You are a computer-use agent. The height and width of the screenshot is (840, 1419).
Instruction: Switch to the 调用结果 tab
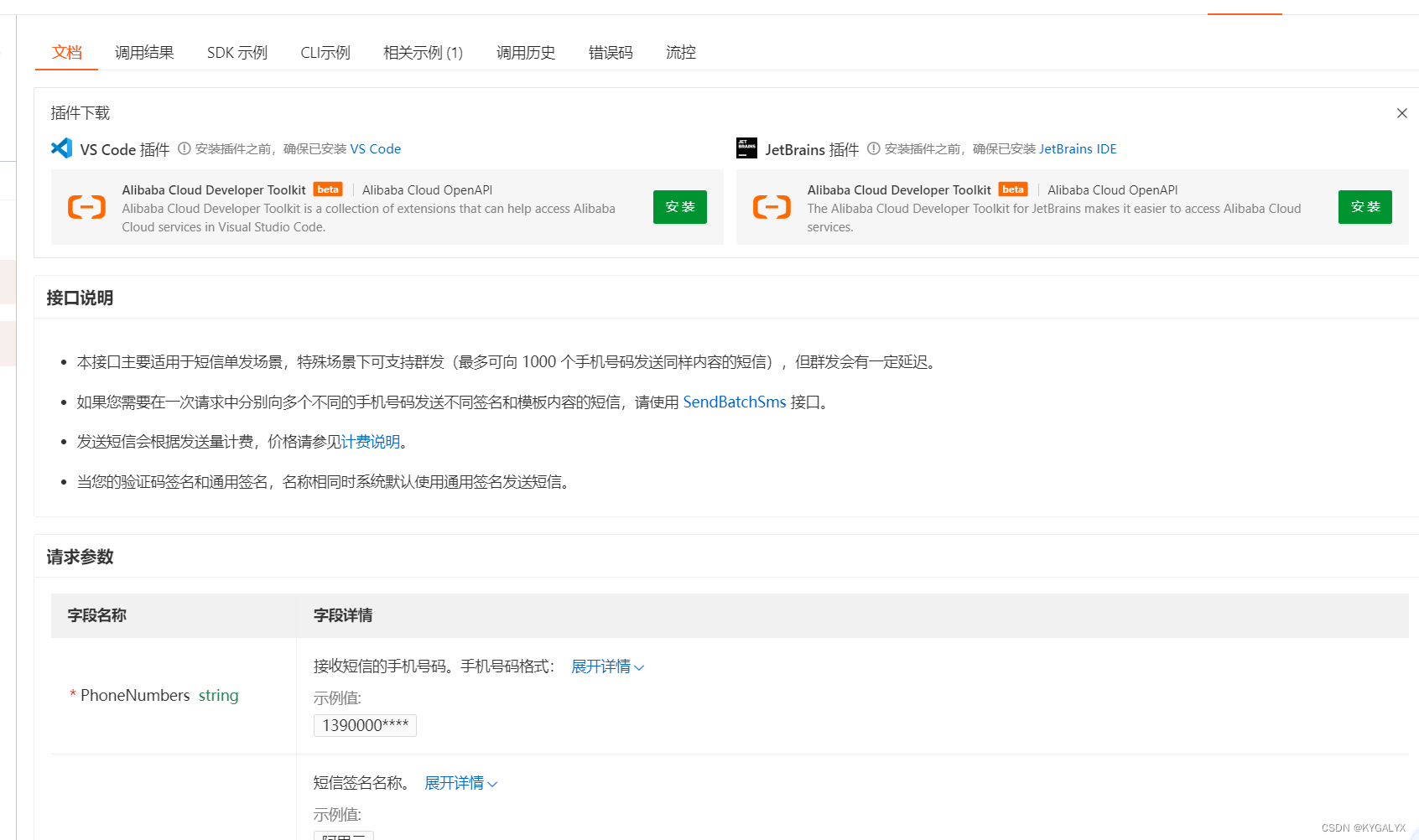(x=144, y=53)
